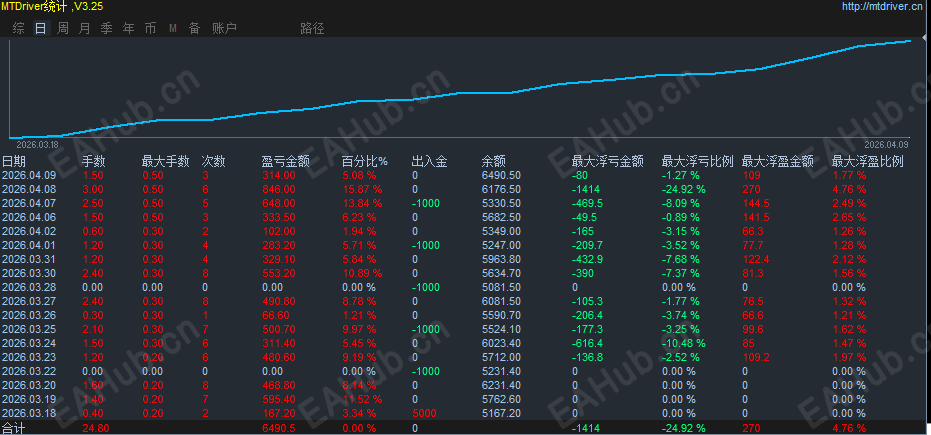Click the 最大浮亏金额 column header
This screenshot has width=931, height=435.
tap(607, 161)
